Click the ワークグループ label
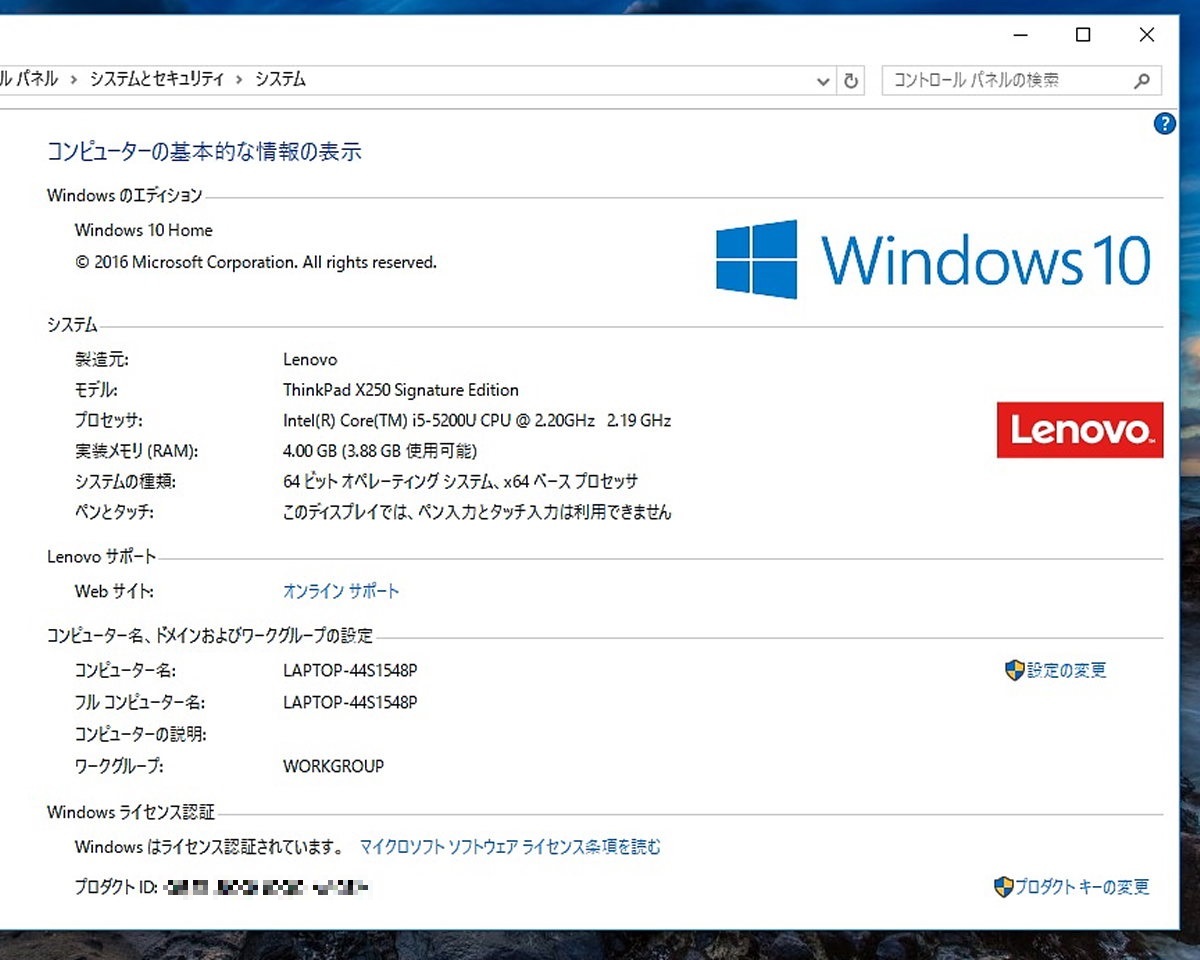The image size is (1200, 960). coord(118,767)
